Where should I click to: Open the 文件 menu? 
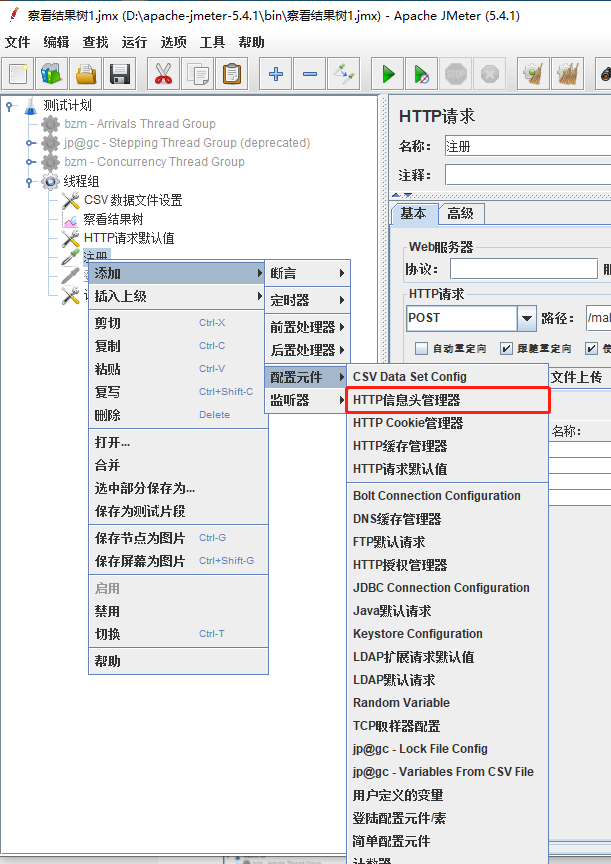18,42
